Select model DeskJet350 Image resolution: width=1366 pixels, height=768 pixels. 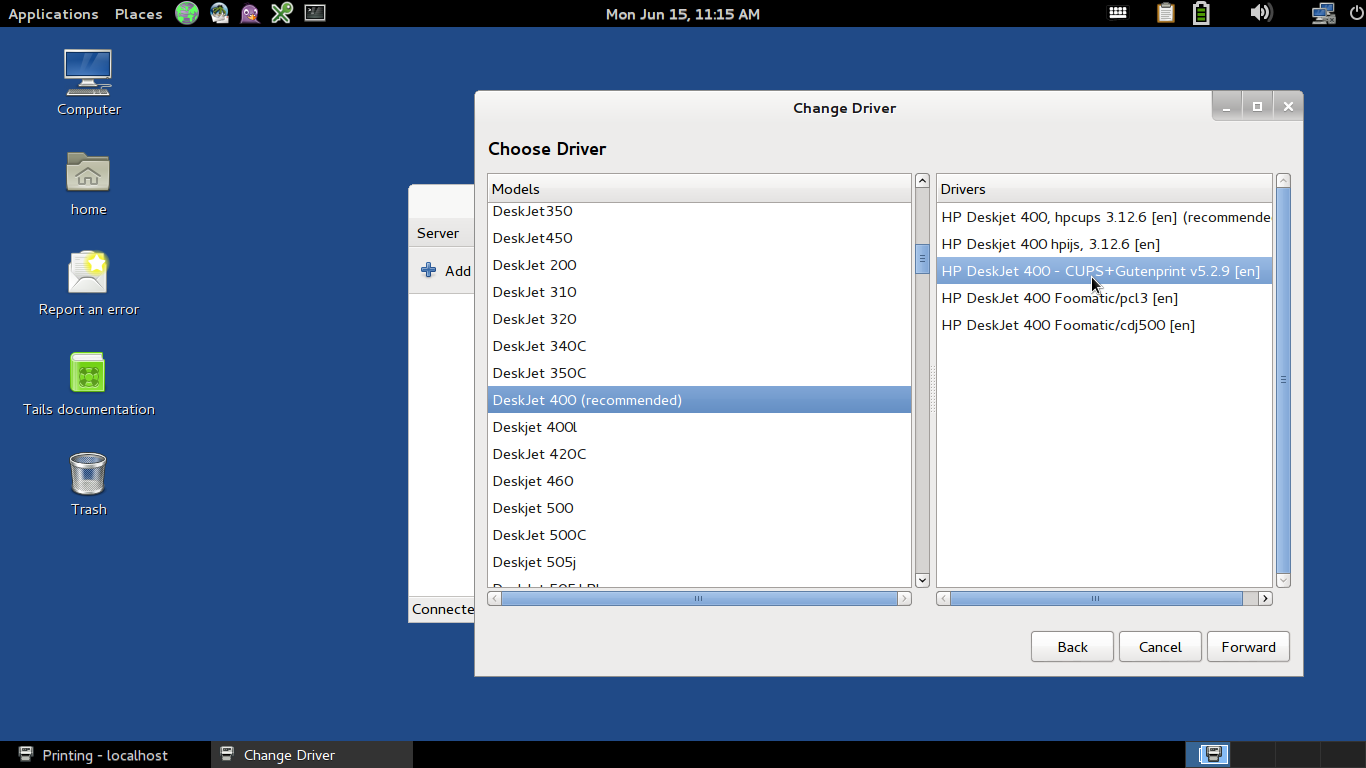699,211
